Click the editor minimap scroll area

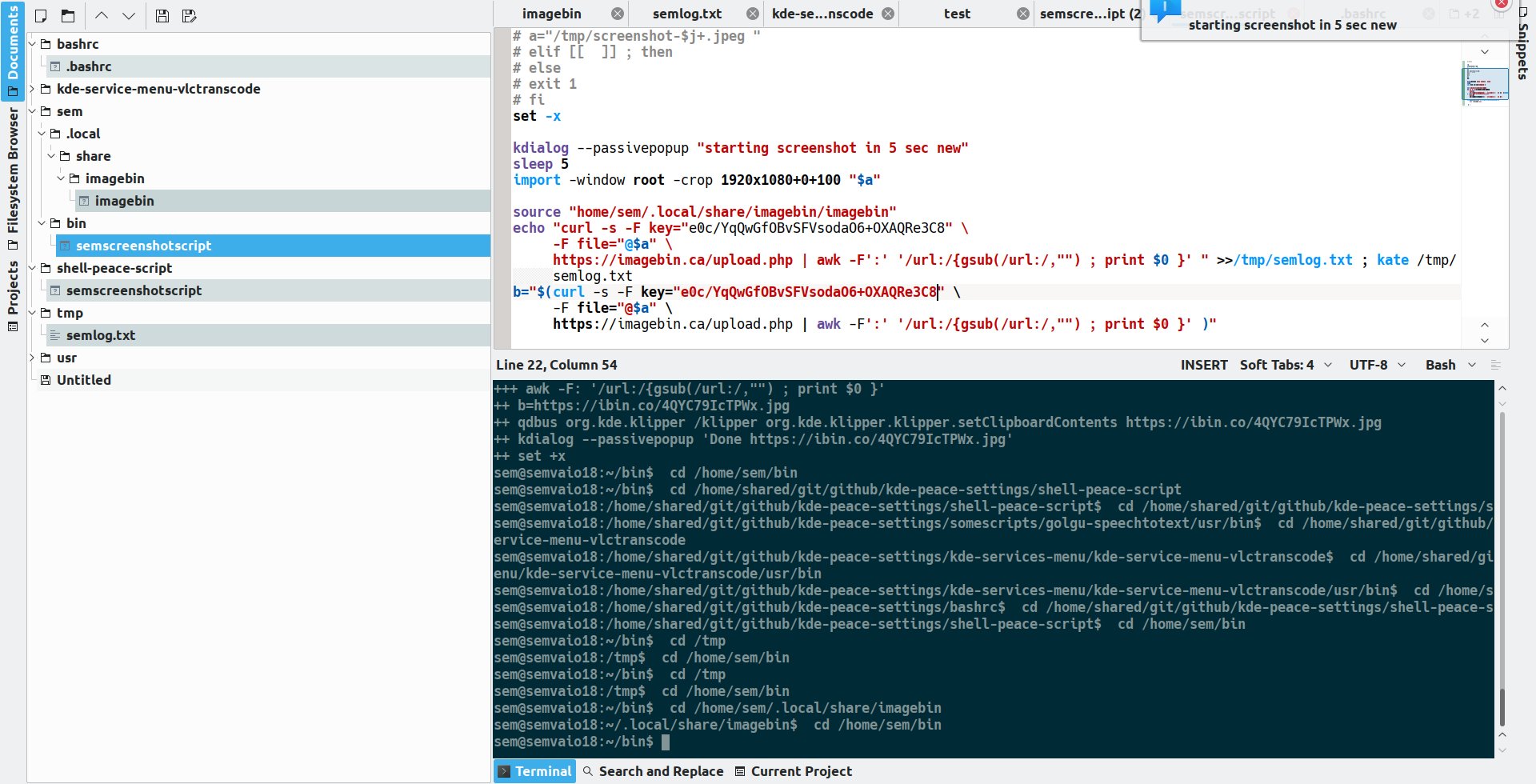click(1485, 84)
